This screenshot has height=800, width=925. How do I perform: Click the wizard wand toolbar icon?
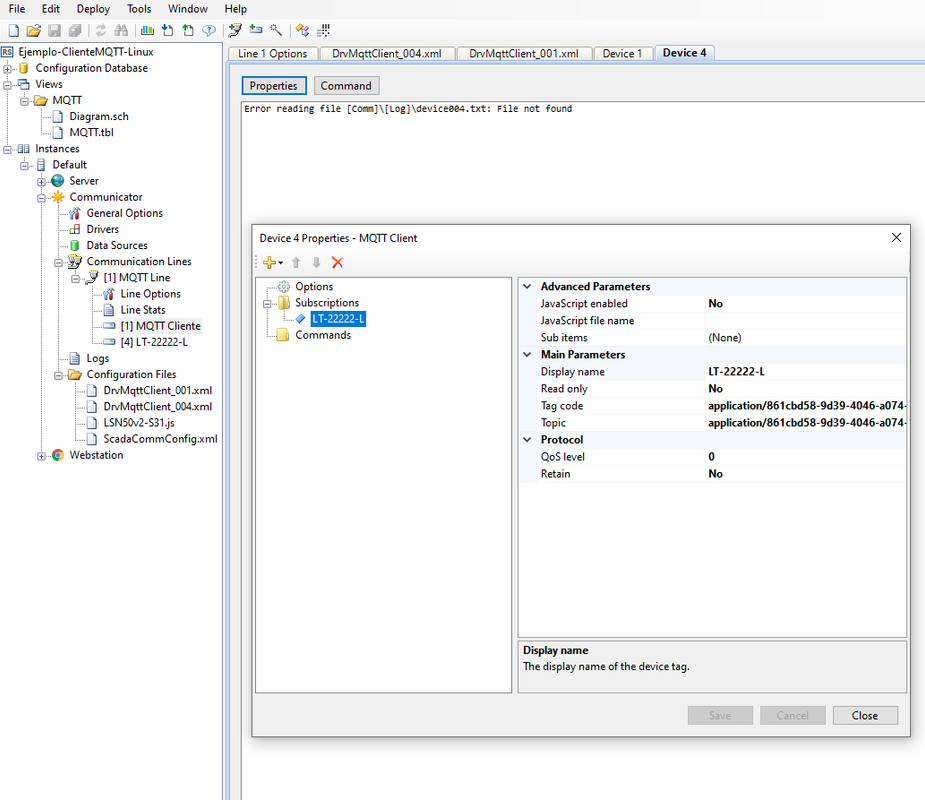tap(276, 30)
